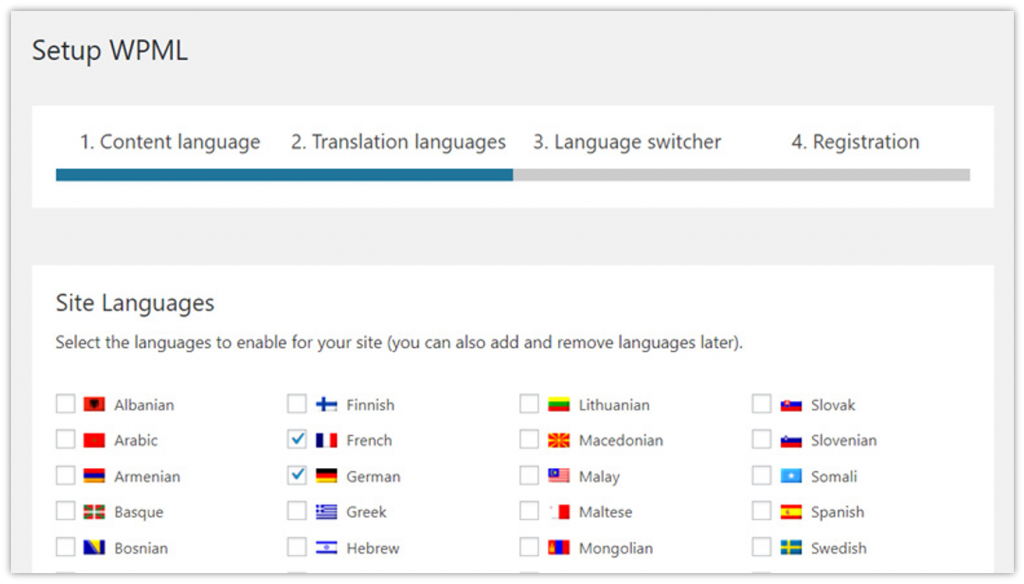Enable the Spanish language checkbox
The image size is (1024, 584).
[x=762, y=512]
